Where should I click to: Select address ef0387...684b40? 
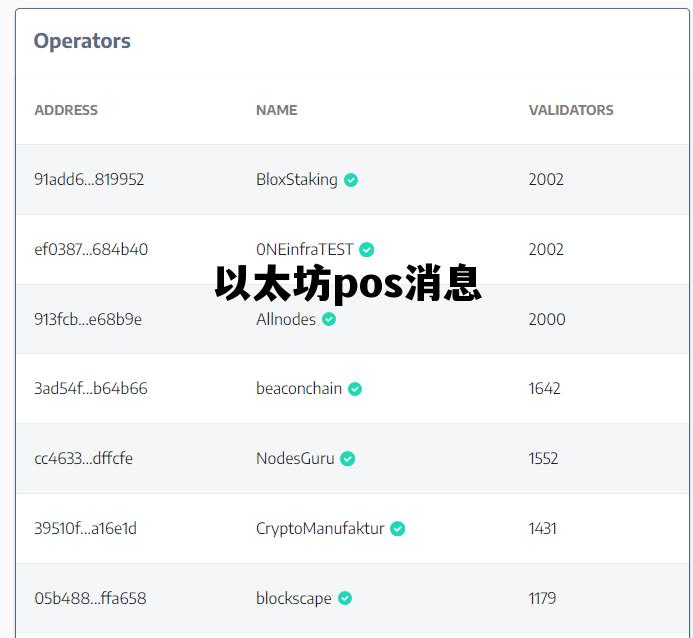tap(91, 249)
